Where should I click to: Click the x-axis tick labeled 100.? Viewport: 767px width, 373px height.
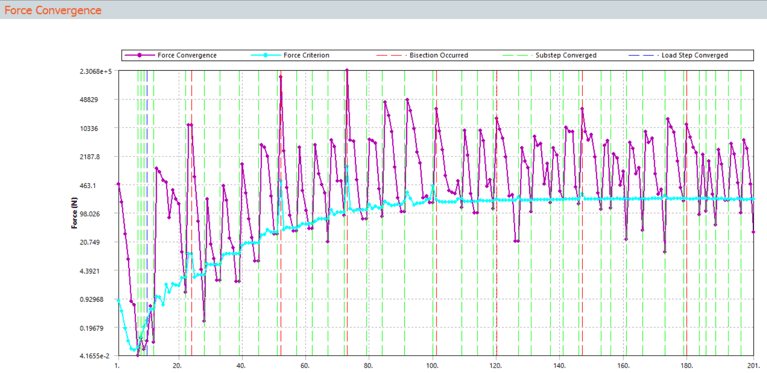pyautogui.click(x=432, y=365)
